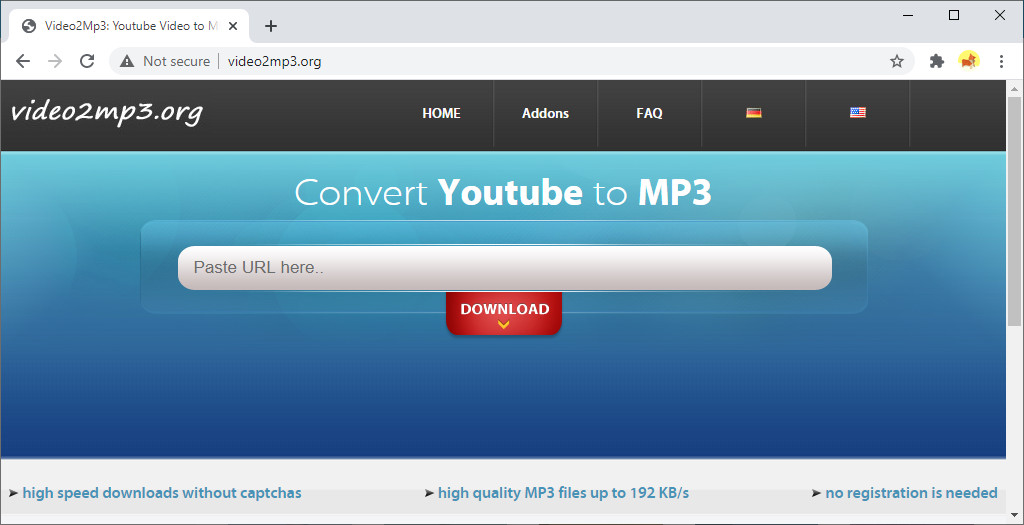The image size is (1024, 525).
Task: Open a new tab with the plus button
Action: point(271,26)
